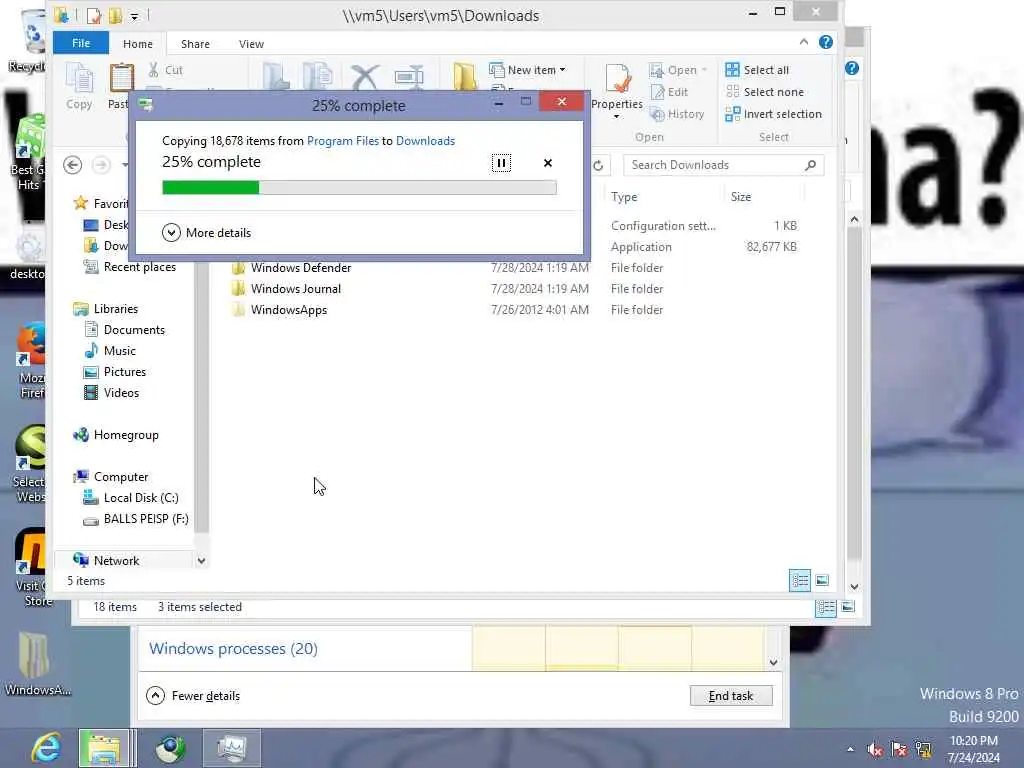Click the Search Downloads field
This screenshot has width=1024, height=768.
click(724, 165)
